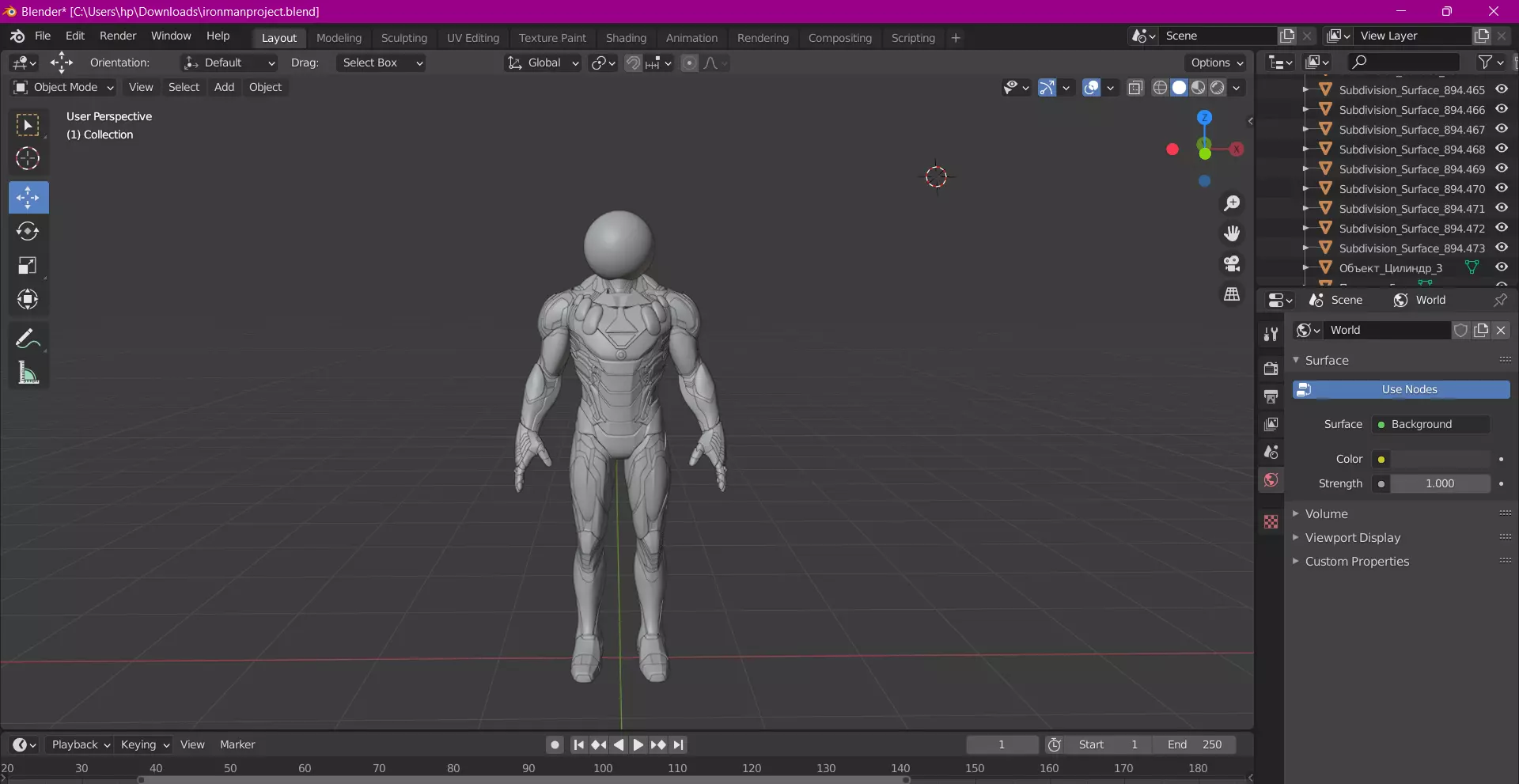Pin the properties editor context
This screenshot has height=784, width=1519.
click(1500, 300)
